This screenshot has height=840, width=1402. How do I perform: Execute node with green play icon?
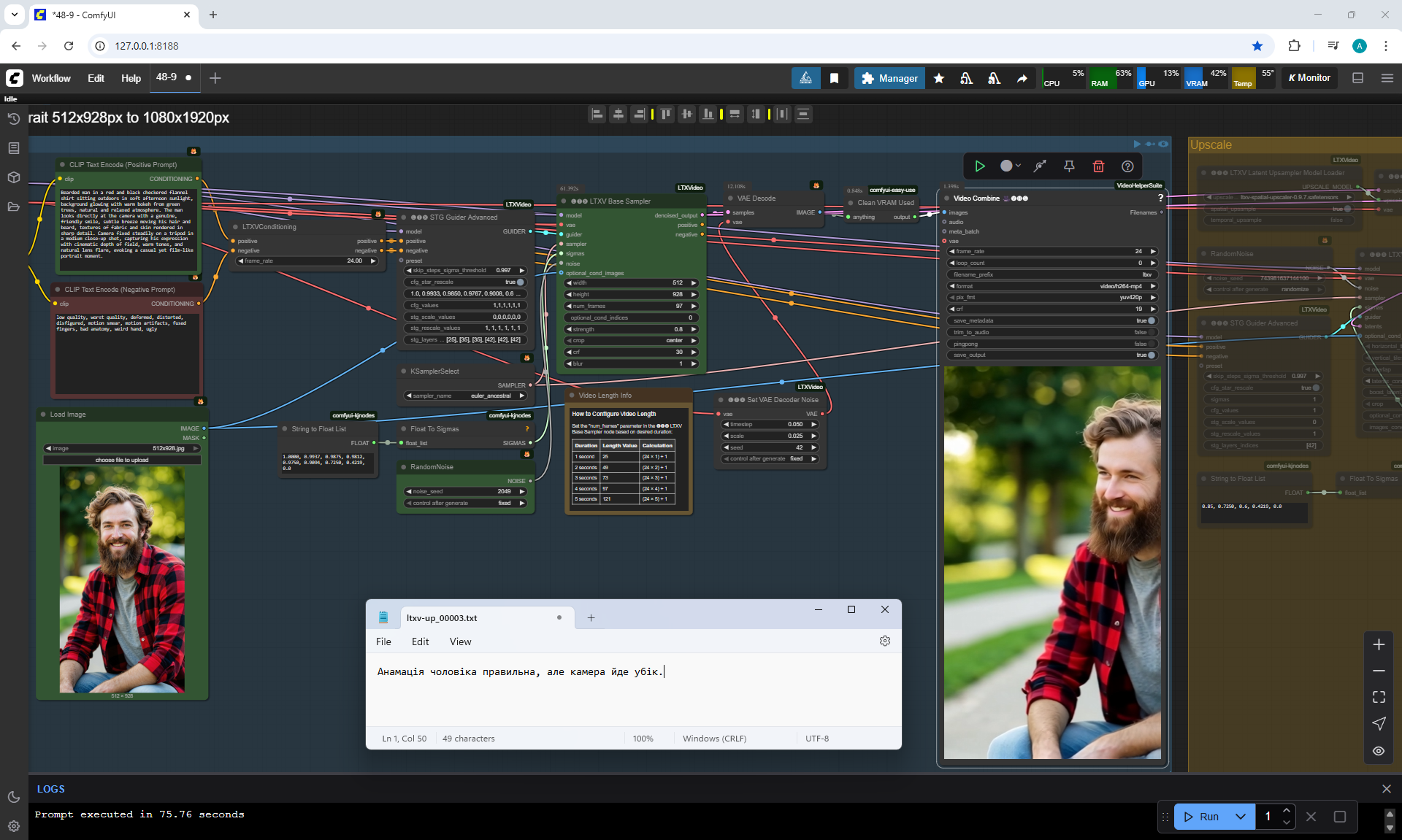tap(980, 166)
